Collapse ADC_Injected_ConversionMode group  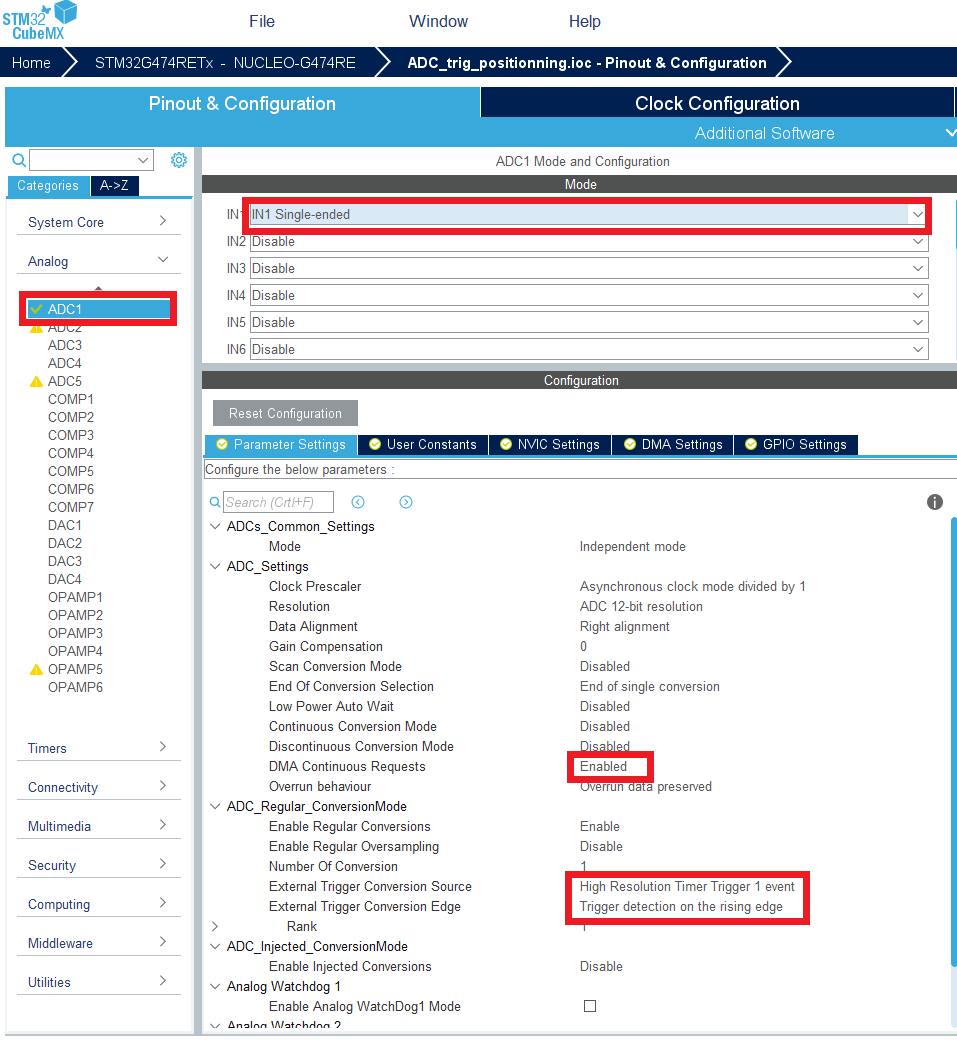pos(215,946)
